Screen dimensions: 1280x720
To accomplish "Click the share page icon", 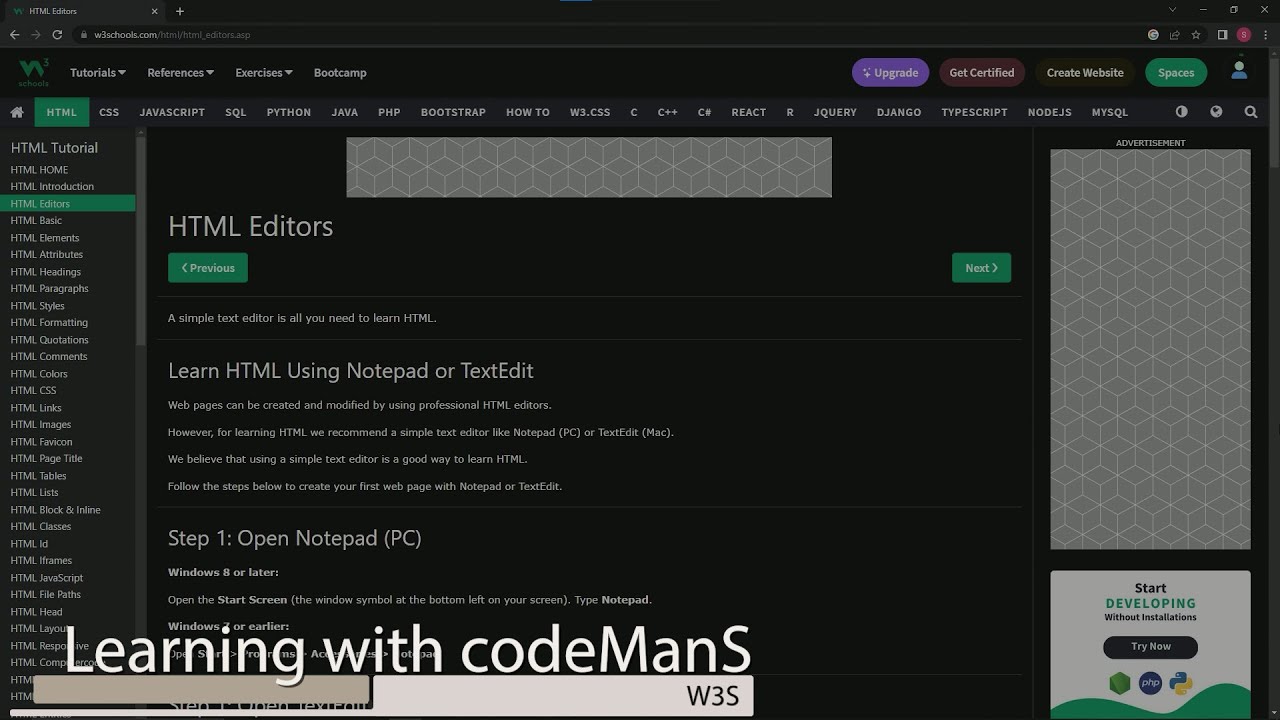I will (1175, 34).
